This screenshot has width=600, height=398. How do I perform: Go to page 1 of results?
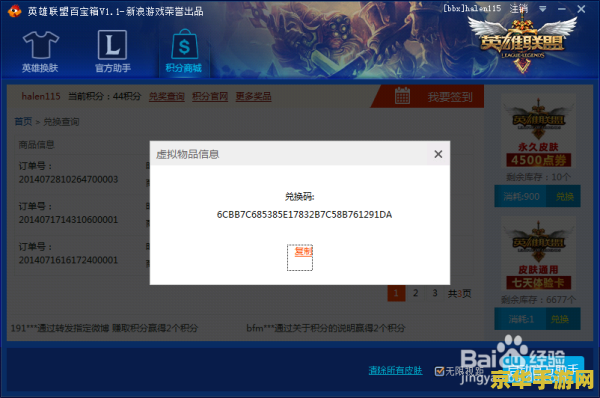[396, 294]
